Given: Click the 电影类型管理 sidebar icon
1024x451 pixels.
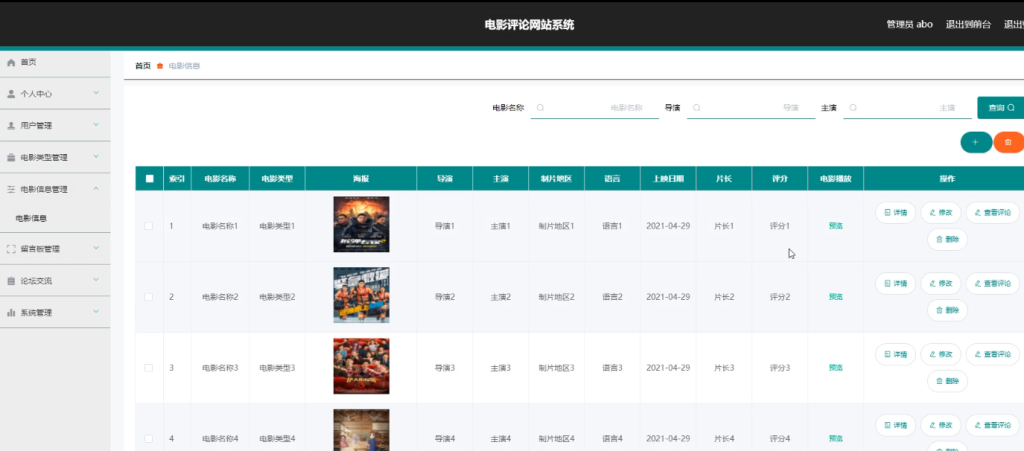Looking at the screenshot, I should tap(10, 158).
